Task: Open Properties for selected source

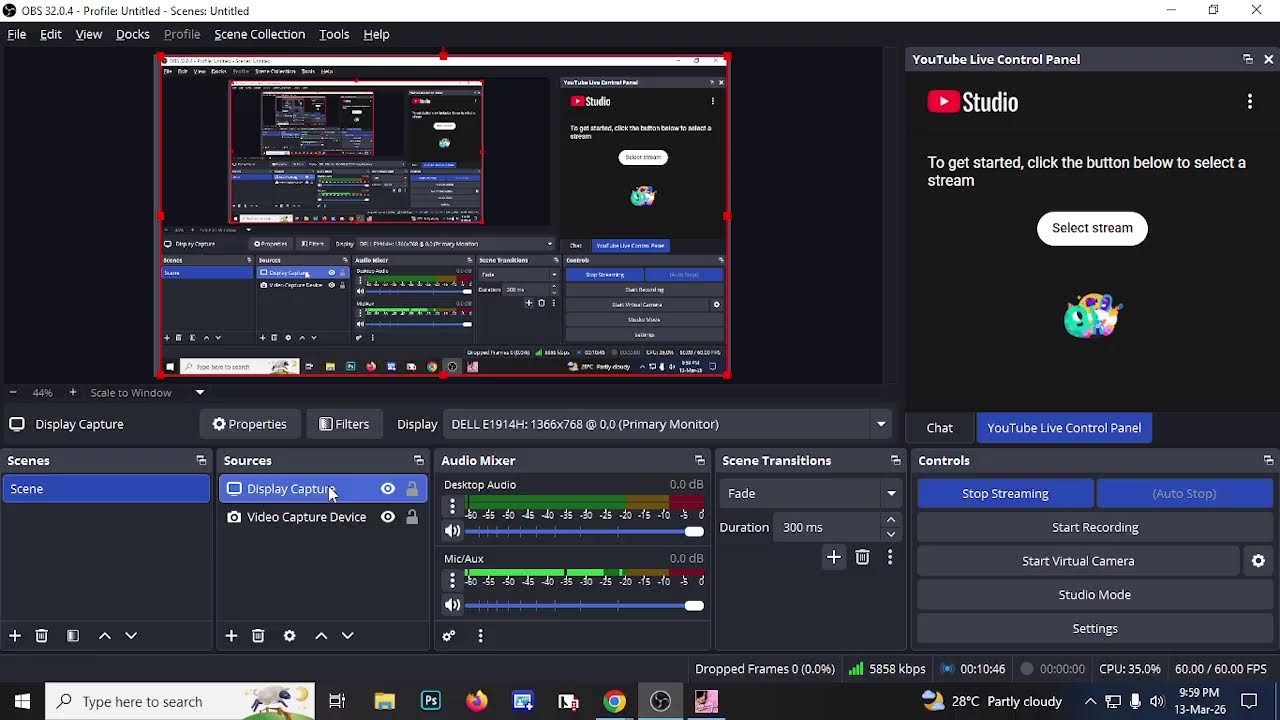Action: click(250, 424)
